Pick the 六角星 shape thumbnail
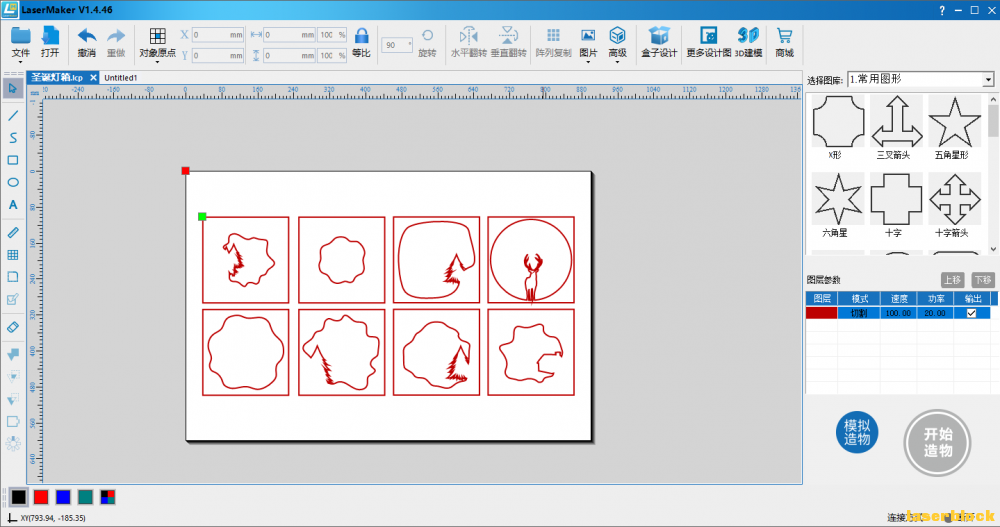 coord(837,200)
